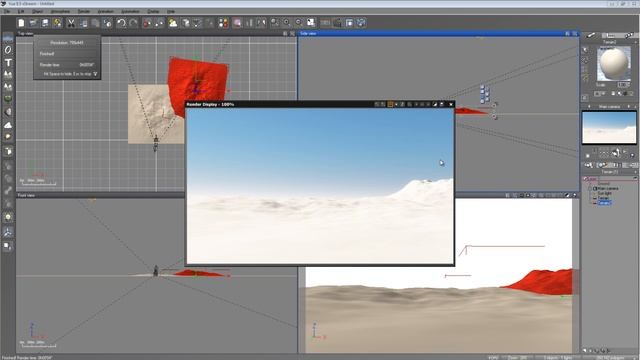
Task: Click the Undo arrow icon
Action: tap(121, 23)
